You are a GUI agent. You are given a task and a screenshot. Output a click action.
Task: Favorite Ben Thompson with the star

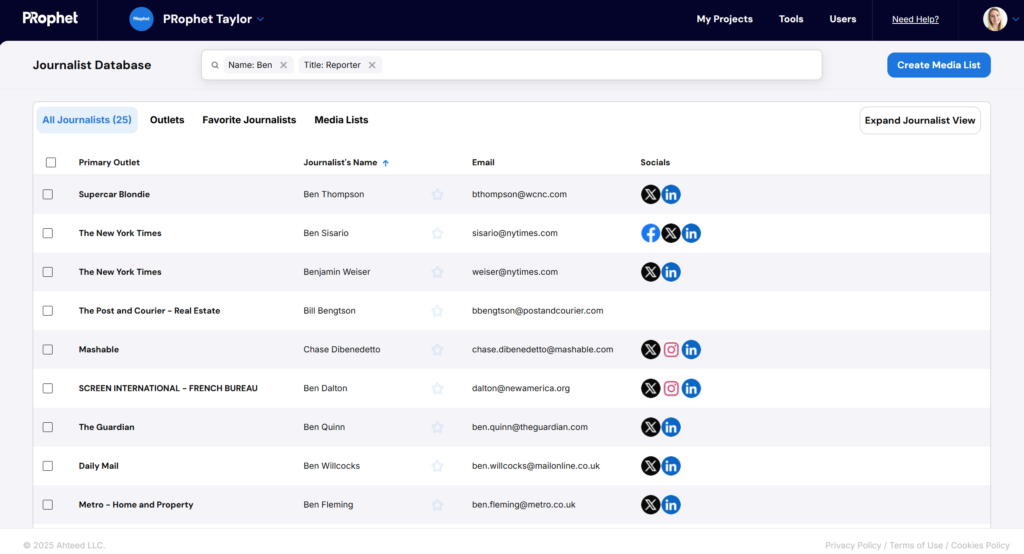437,194
